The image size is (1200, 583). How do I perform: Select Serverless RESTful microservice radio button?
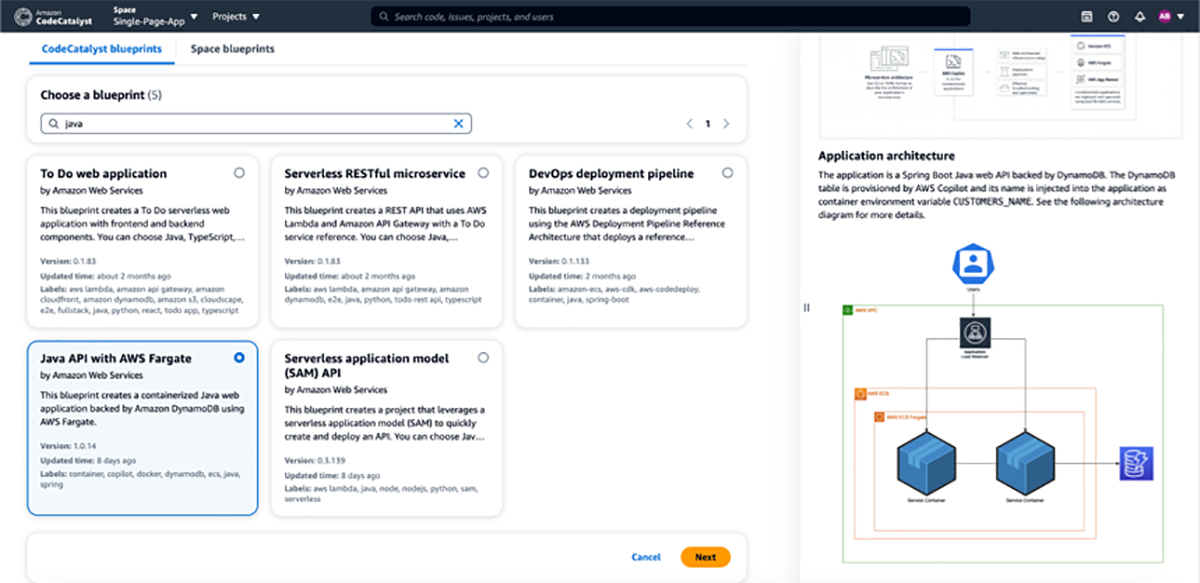pos(483,173)
